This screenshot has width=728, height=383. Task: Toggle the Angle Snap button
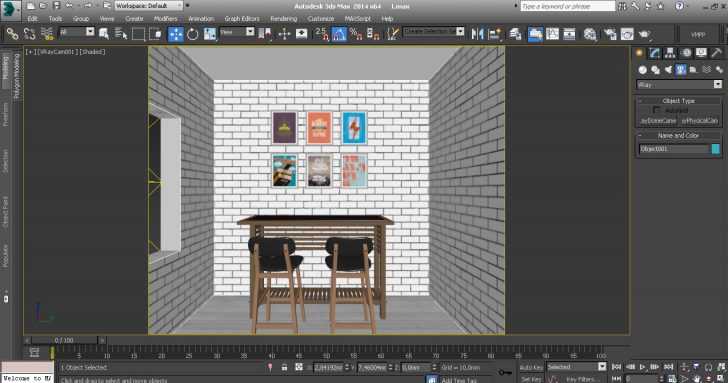click(x=339, y=33)
